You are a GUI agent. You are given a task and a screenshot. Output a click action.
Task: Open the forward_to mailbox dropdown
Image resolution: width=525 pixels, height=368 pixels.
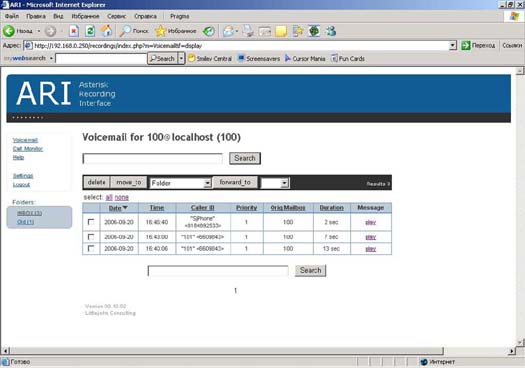click(275, 183)
